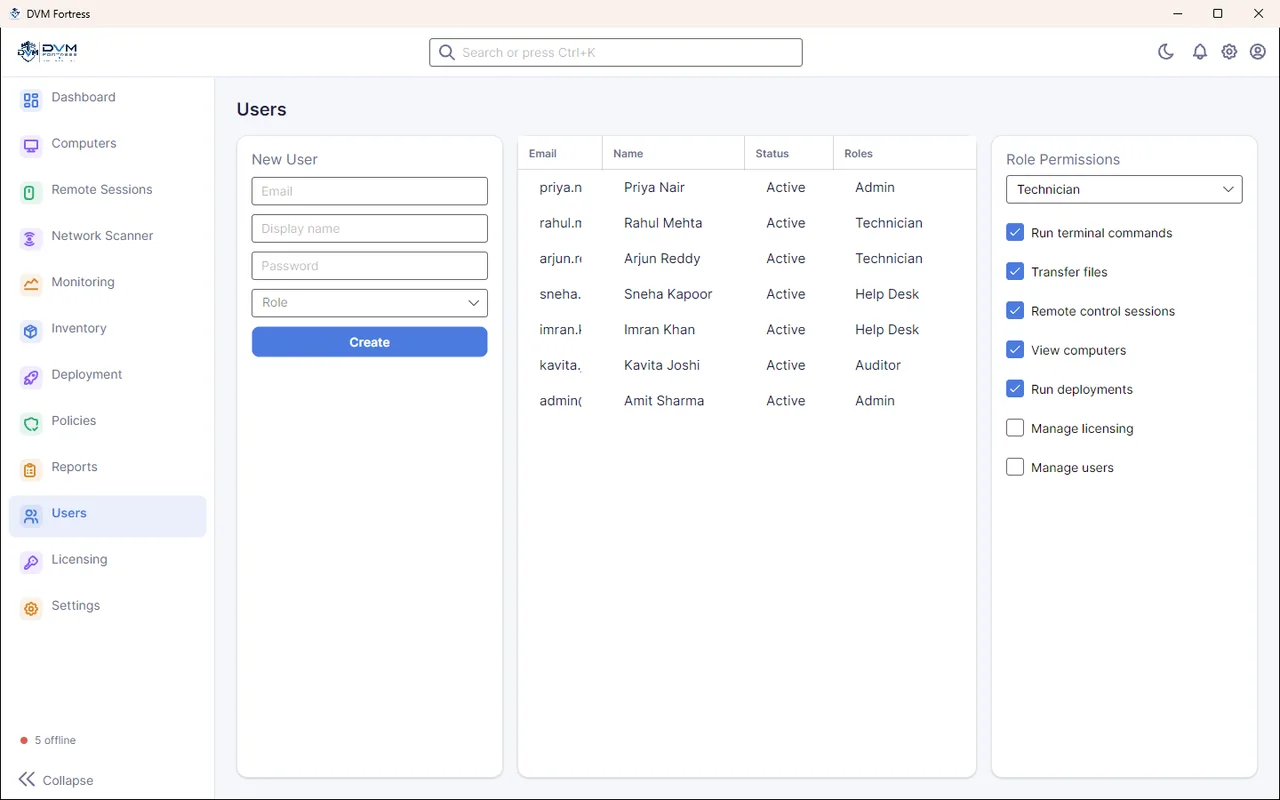This screenshot has width=1280, height=800.
Task: Toggle View computers checkbox
Action: (1015, 349)
